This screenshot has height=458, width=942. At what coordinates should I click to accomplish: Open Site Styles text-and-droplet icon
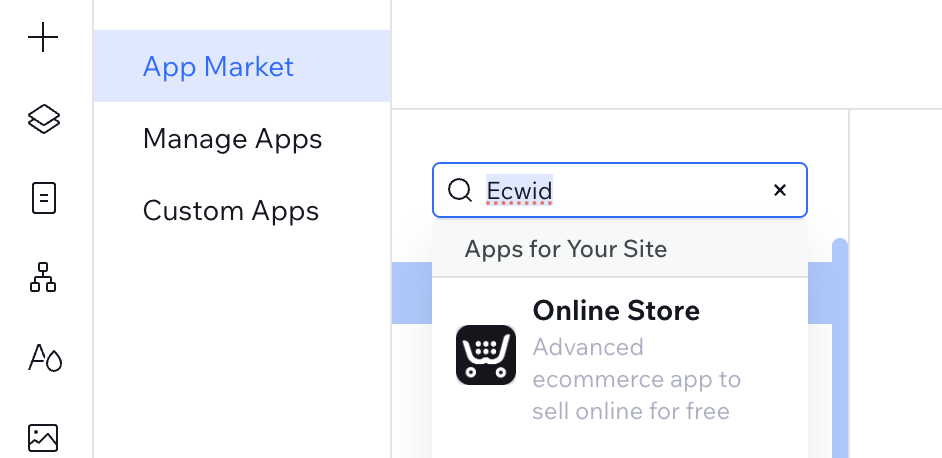pyautogui.click(x=45, y=357)
